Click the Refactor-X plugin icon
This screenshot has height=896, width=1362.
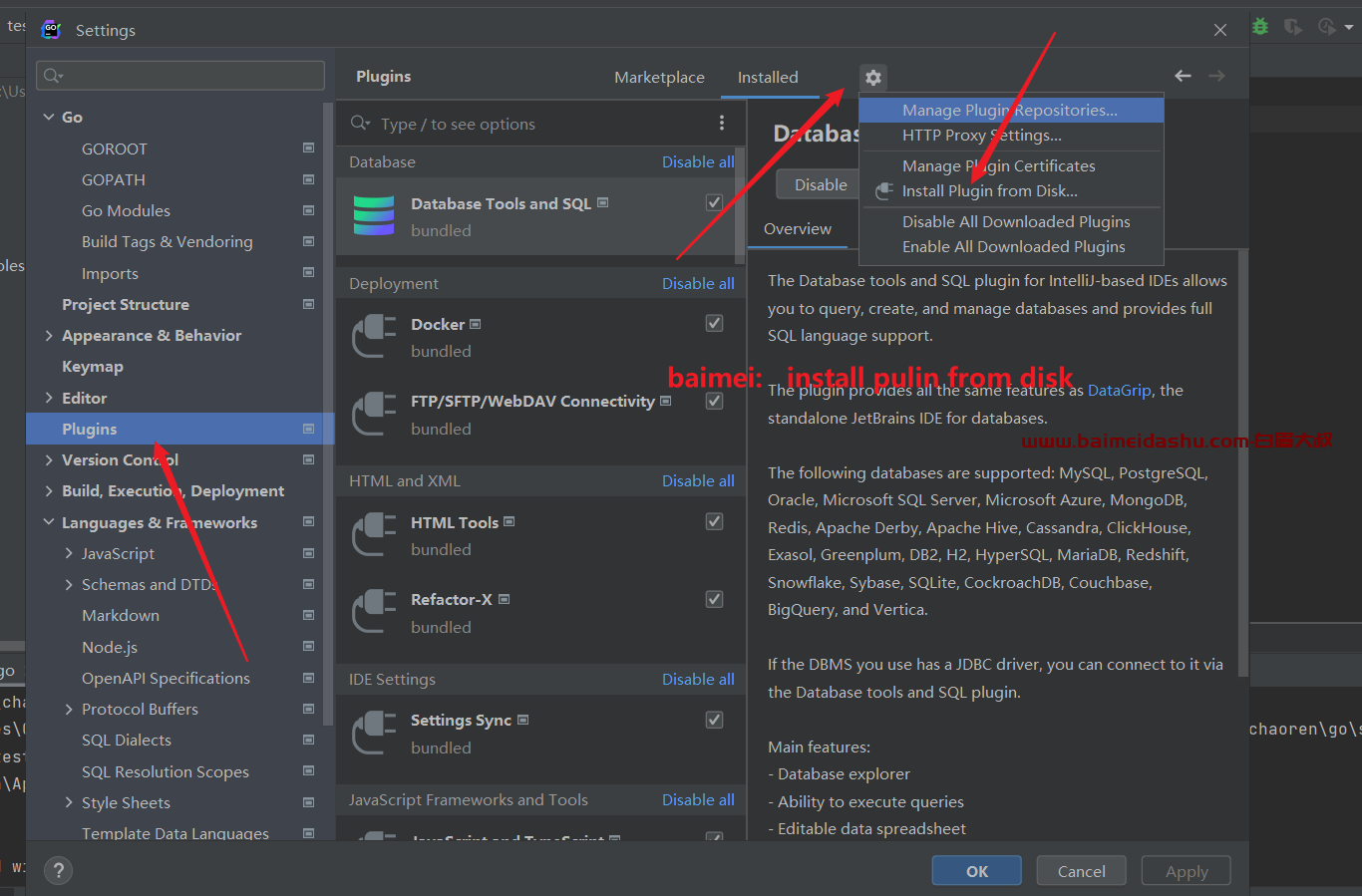374,612
